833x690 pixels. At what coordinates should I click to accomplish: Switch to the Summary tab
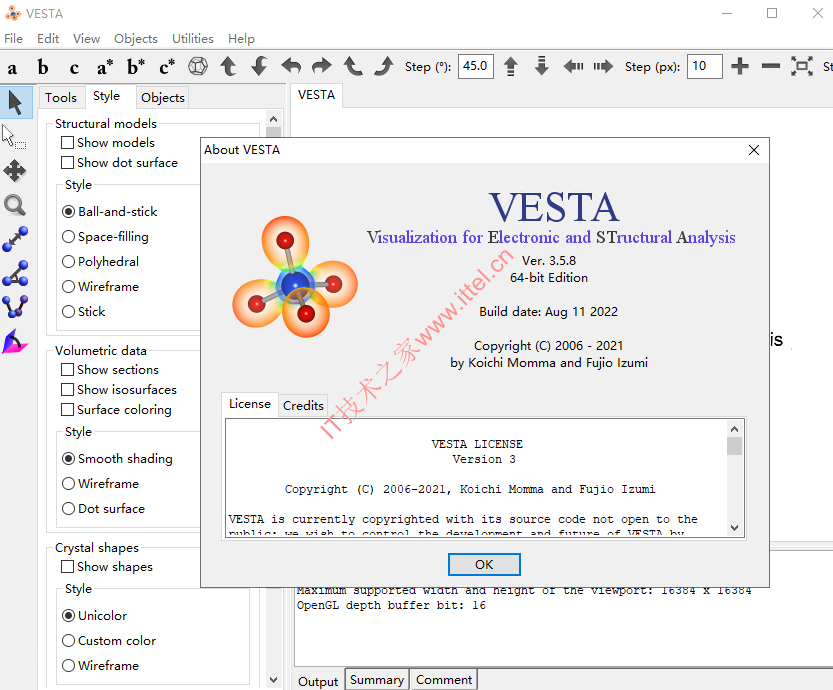pos(377,680)
